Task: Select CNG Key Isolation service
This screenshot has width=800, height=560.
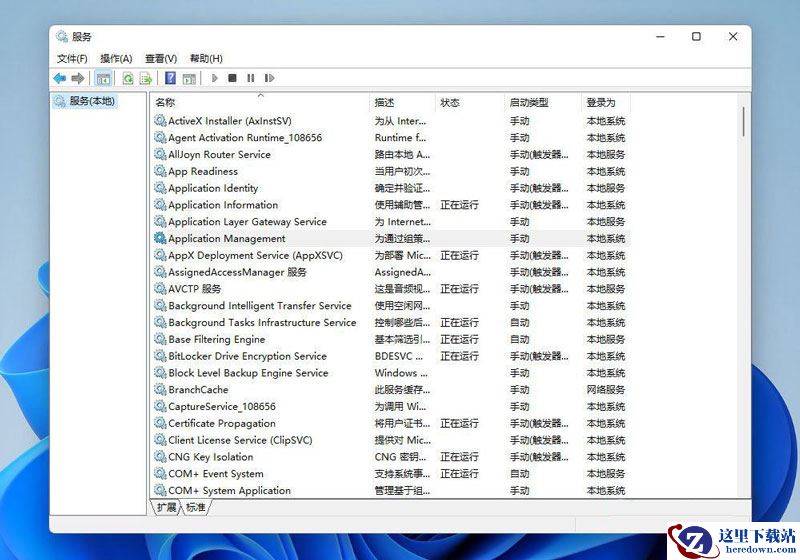Action: [x=390, y=457]
